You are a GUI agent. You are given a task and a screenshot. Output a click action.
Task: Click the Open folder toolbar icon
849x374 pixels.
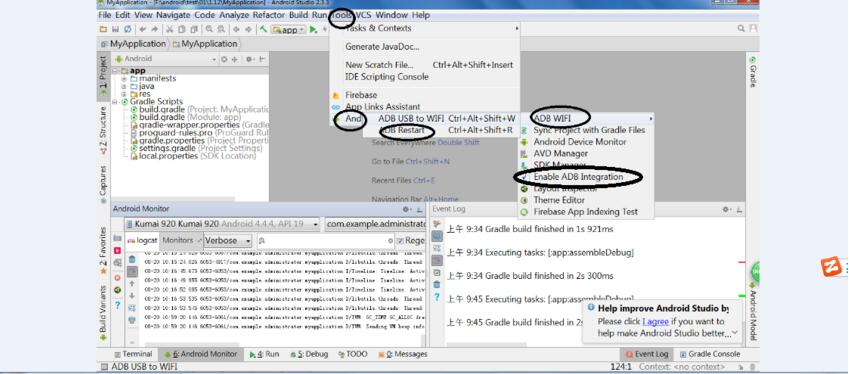103,29
